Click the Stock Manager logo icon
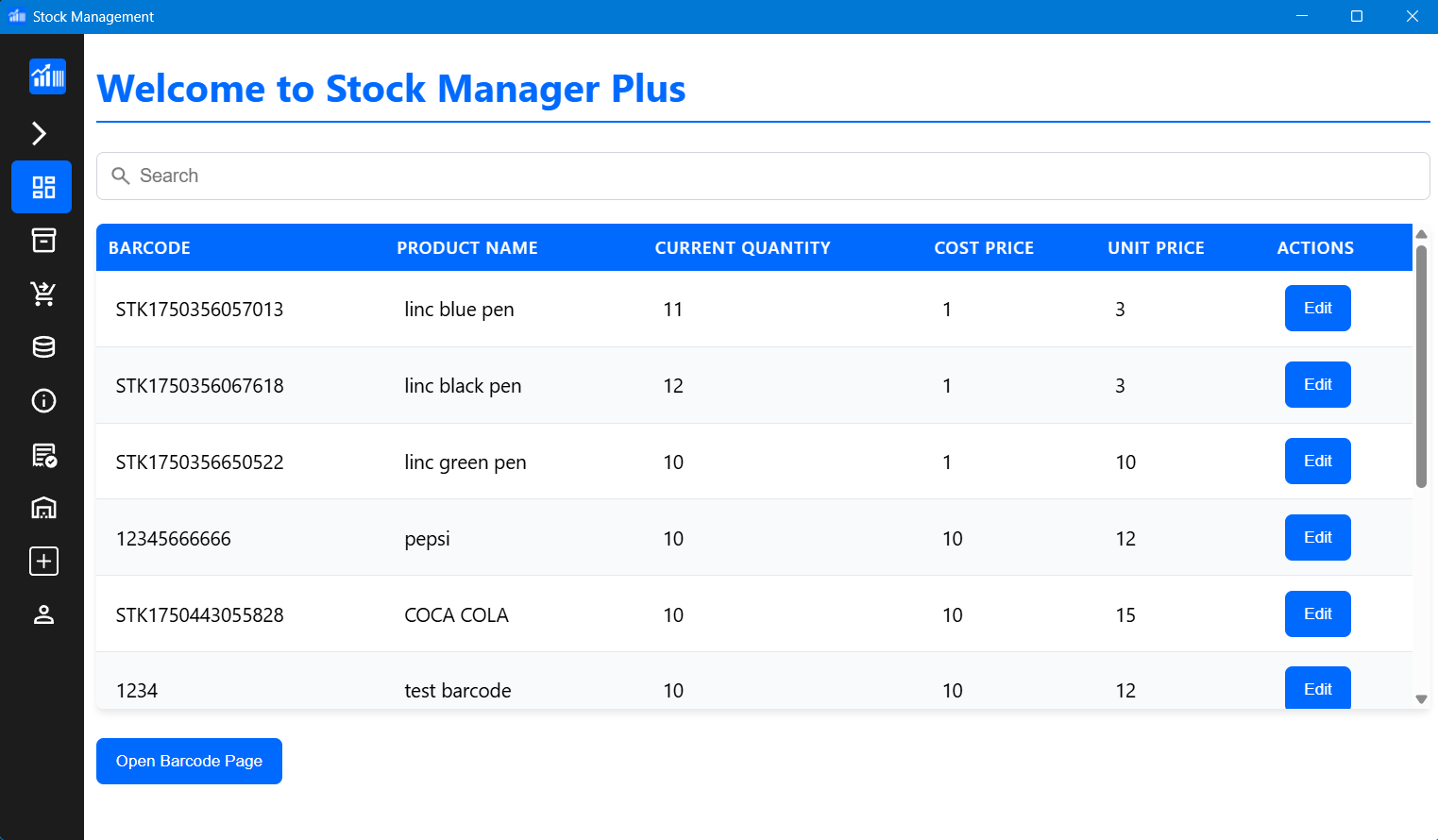Viewport: 1438px width, 840px height. coord(47,76)
